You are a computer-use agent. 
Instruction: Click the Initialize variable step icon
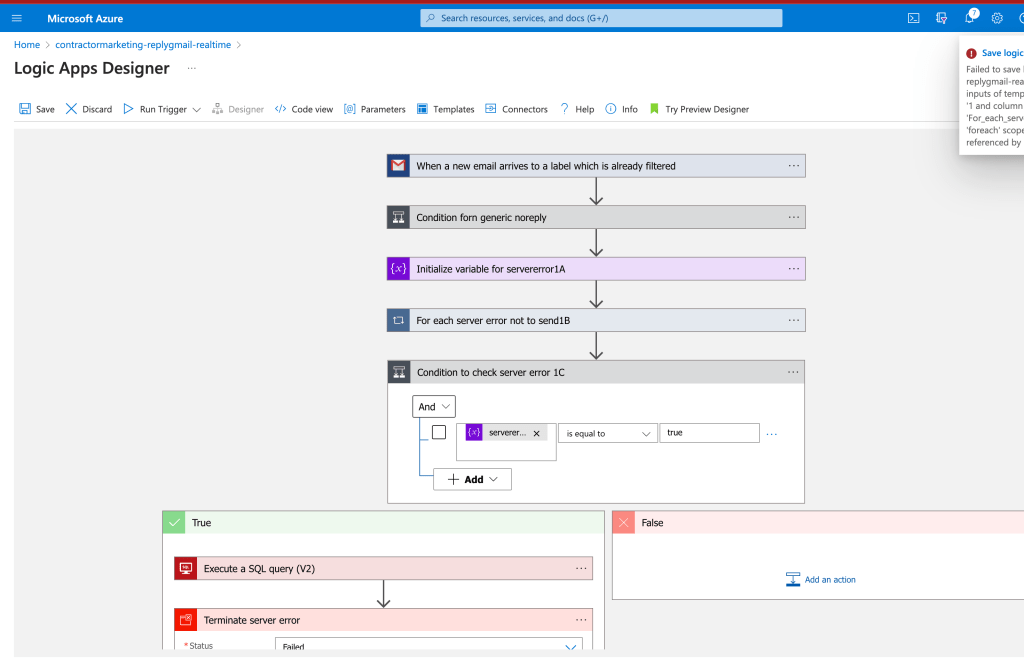coord(398,269)
